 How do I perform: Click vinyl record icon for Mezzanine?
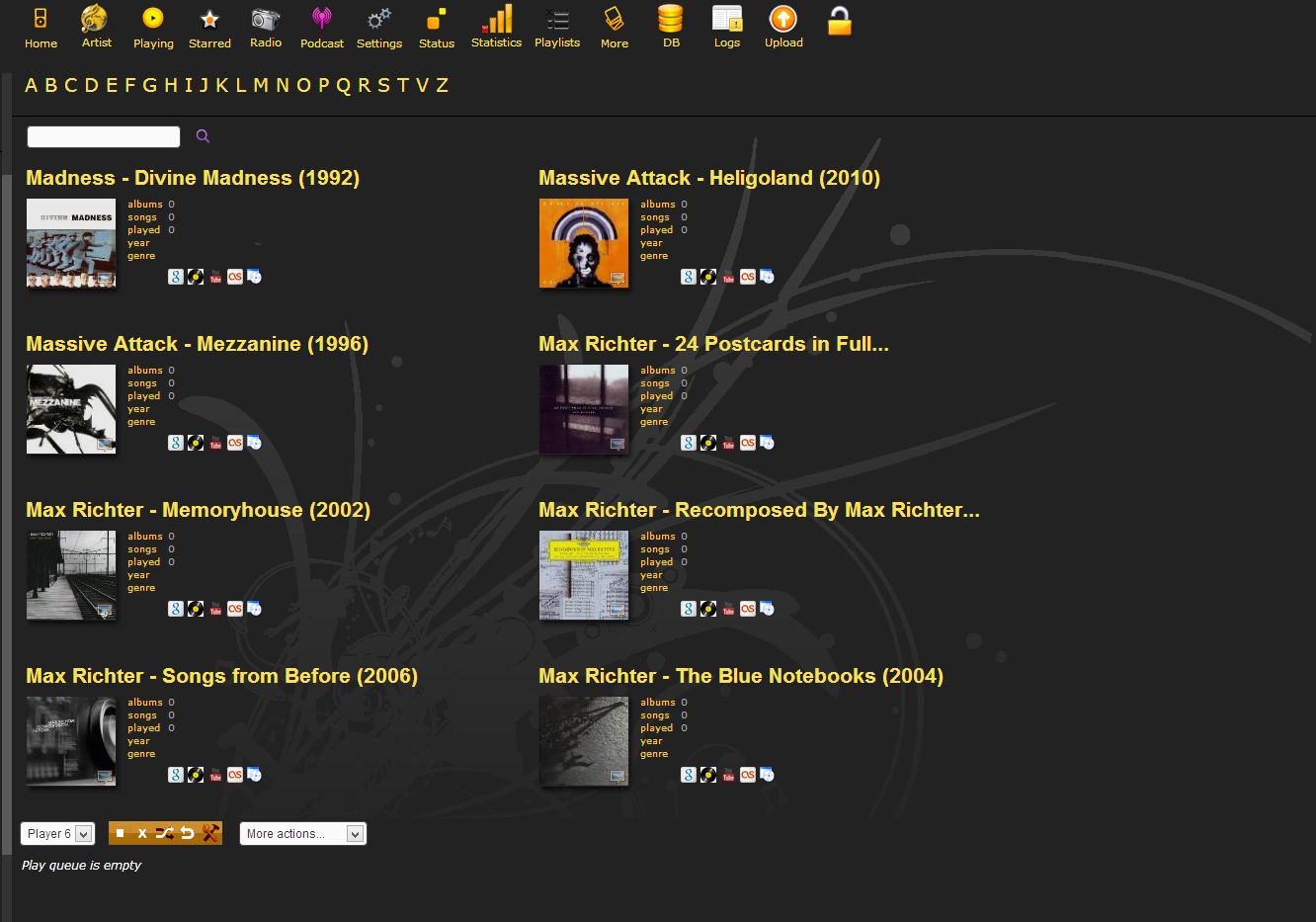pyautogui.click(x=196, y=443)
